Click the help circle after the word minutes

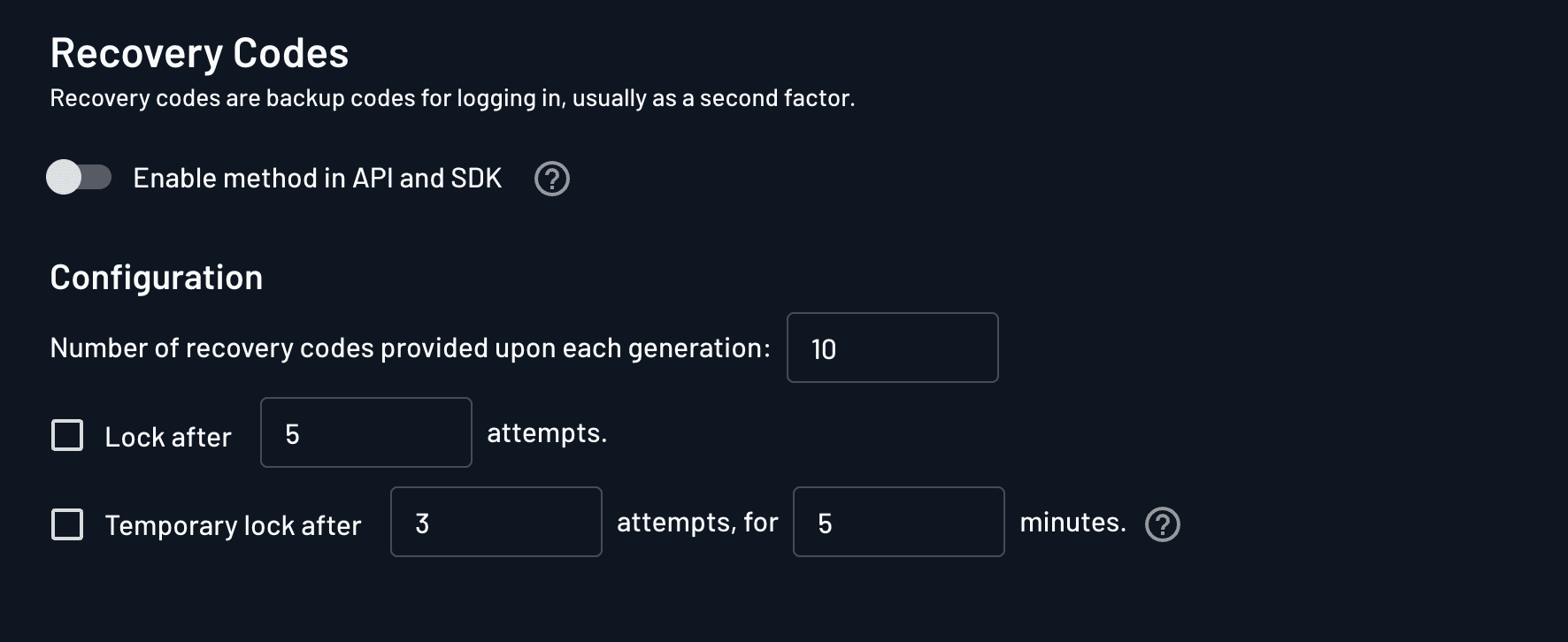pyautogui.click(x=1162, y=524)
